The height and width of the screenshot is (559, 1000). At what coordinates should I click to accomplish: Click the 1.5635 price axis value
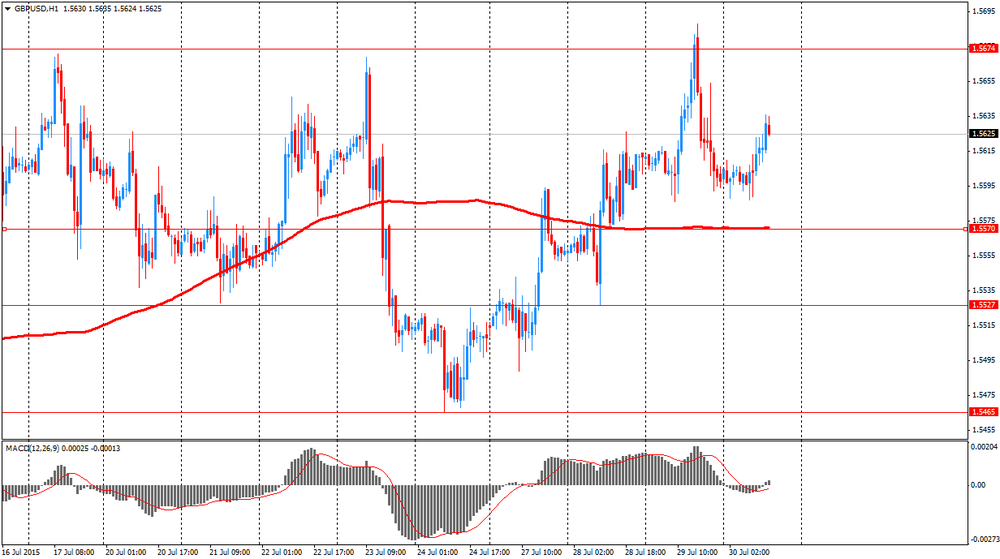tap(983, 116)
